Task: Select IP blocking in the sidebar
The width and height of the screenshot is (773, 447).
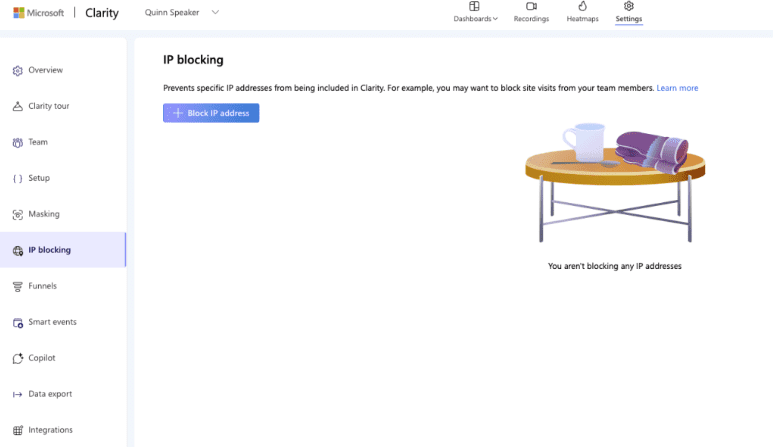Action: coord(49,250)
